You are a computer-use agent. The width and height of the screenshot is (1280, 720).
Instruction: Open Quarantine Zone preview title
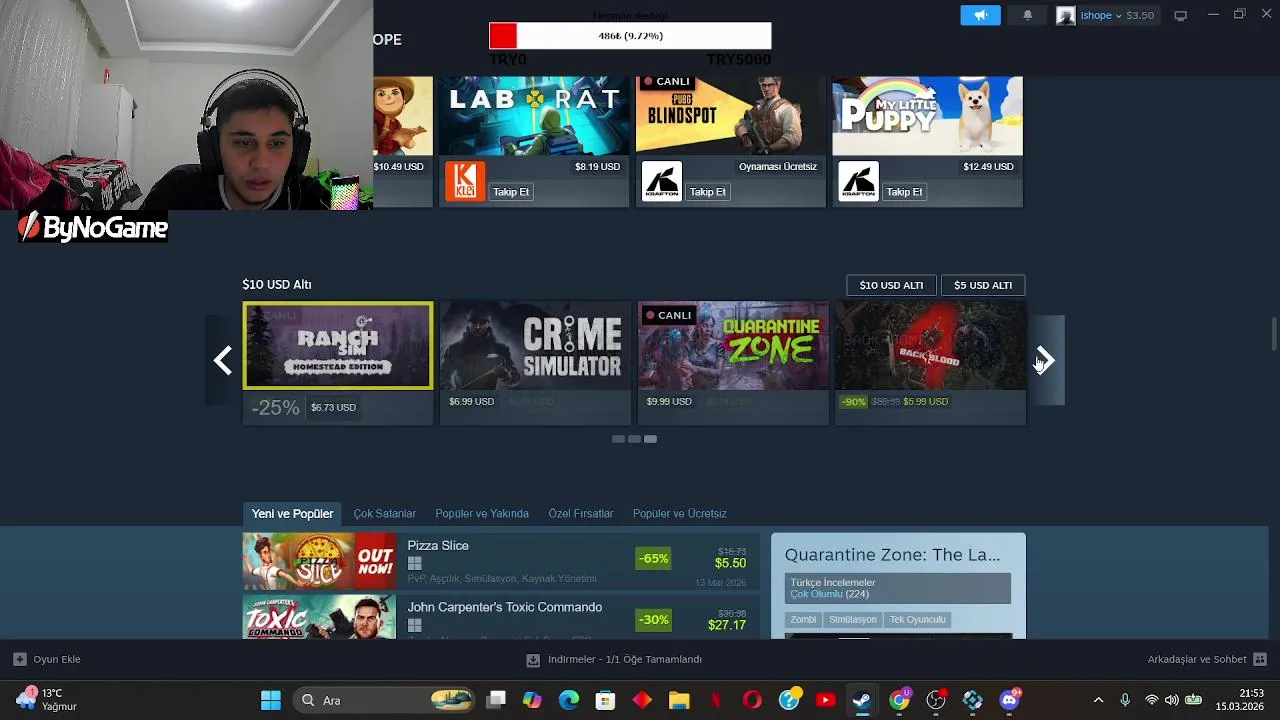point(892,555)
